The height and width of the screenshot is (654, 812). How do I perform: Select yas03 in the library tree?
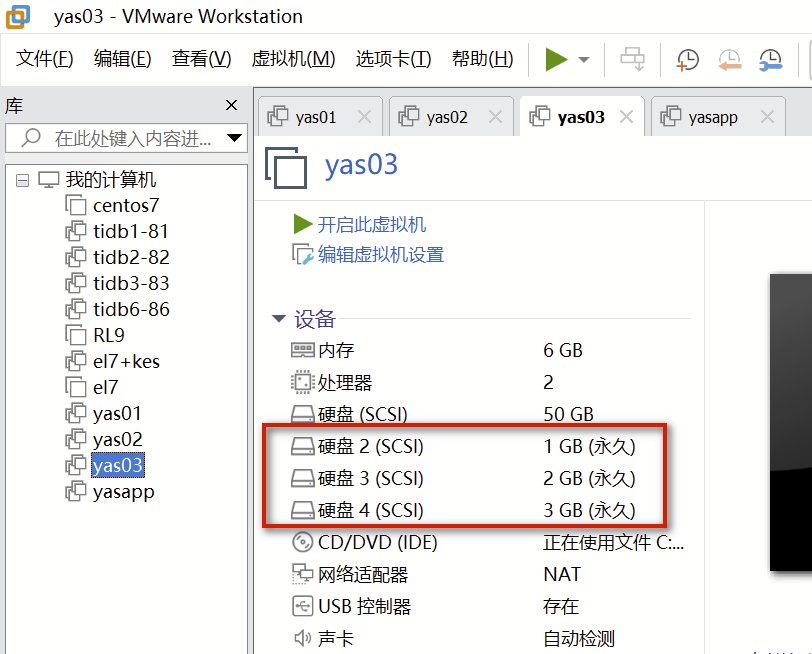(118, 465)
